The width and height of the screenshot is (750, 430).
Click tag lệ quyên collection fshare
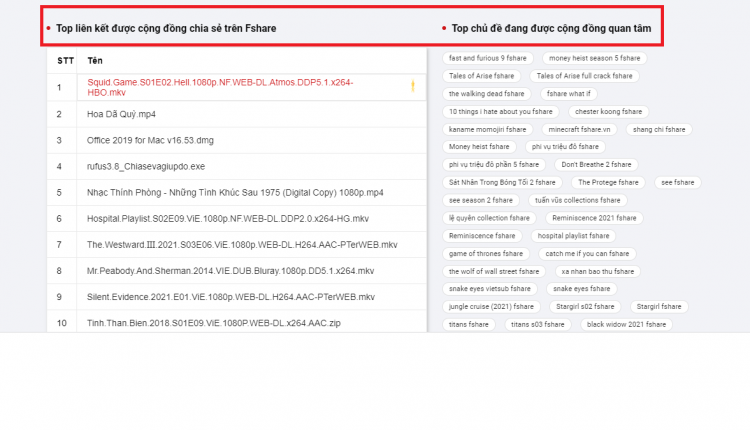[489, 218]
